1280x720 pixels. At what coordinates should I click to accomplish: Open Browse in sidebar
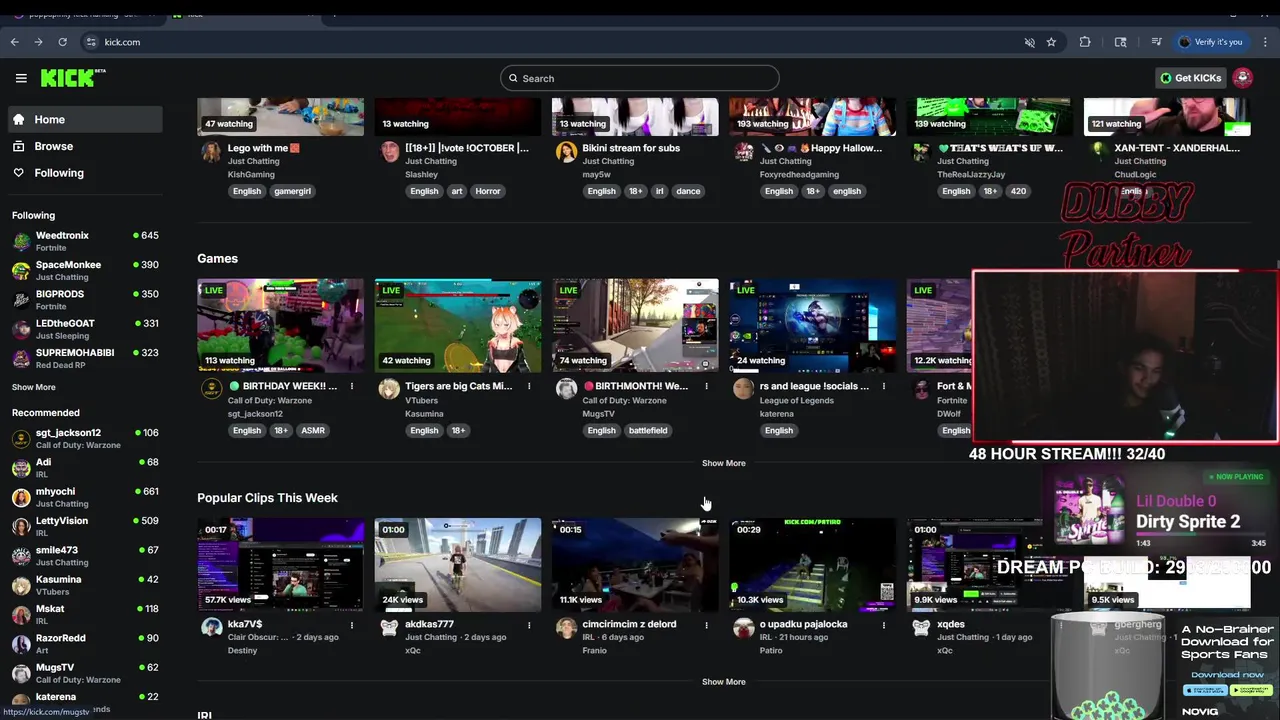pos(85,146)
